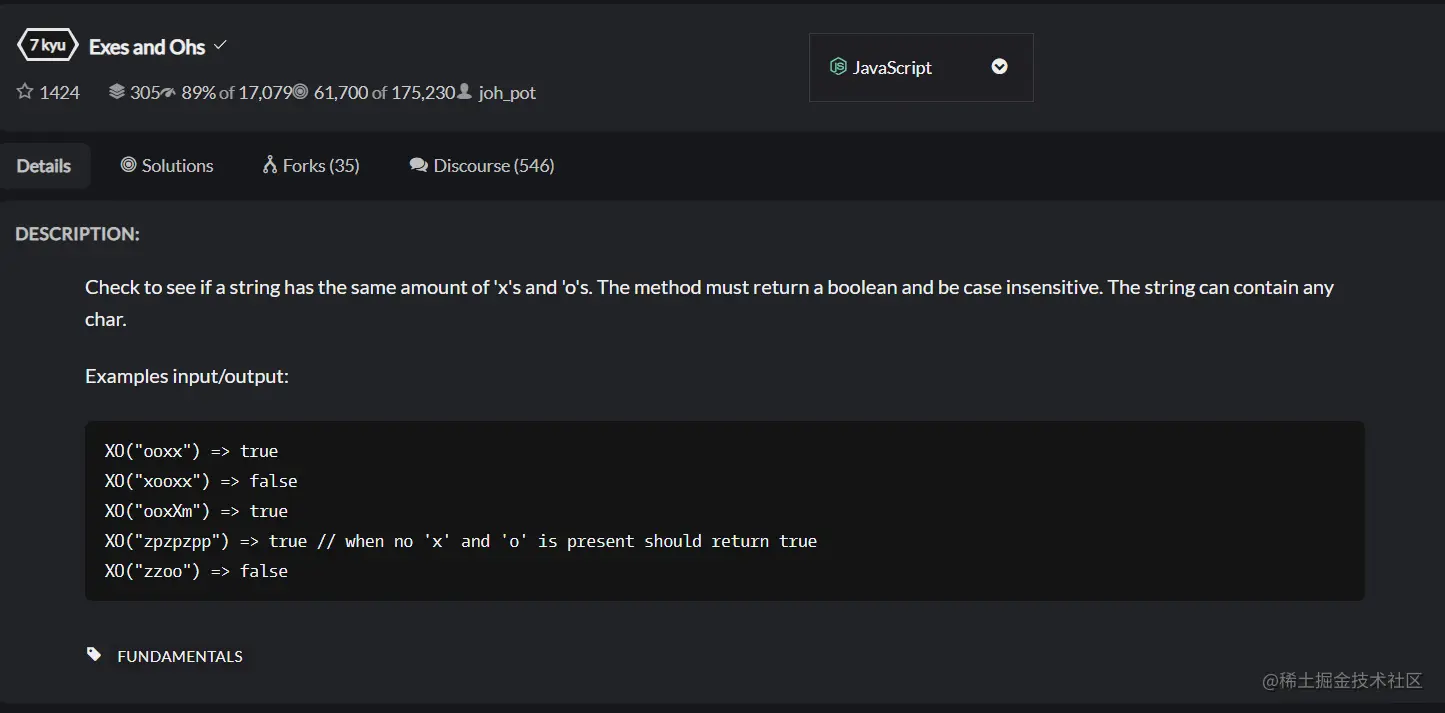Click the tag icon beside FUNDAMENTALS
This screenshot has width=1445, height=713.
pyautogui.click(x=94, y=655)
